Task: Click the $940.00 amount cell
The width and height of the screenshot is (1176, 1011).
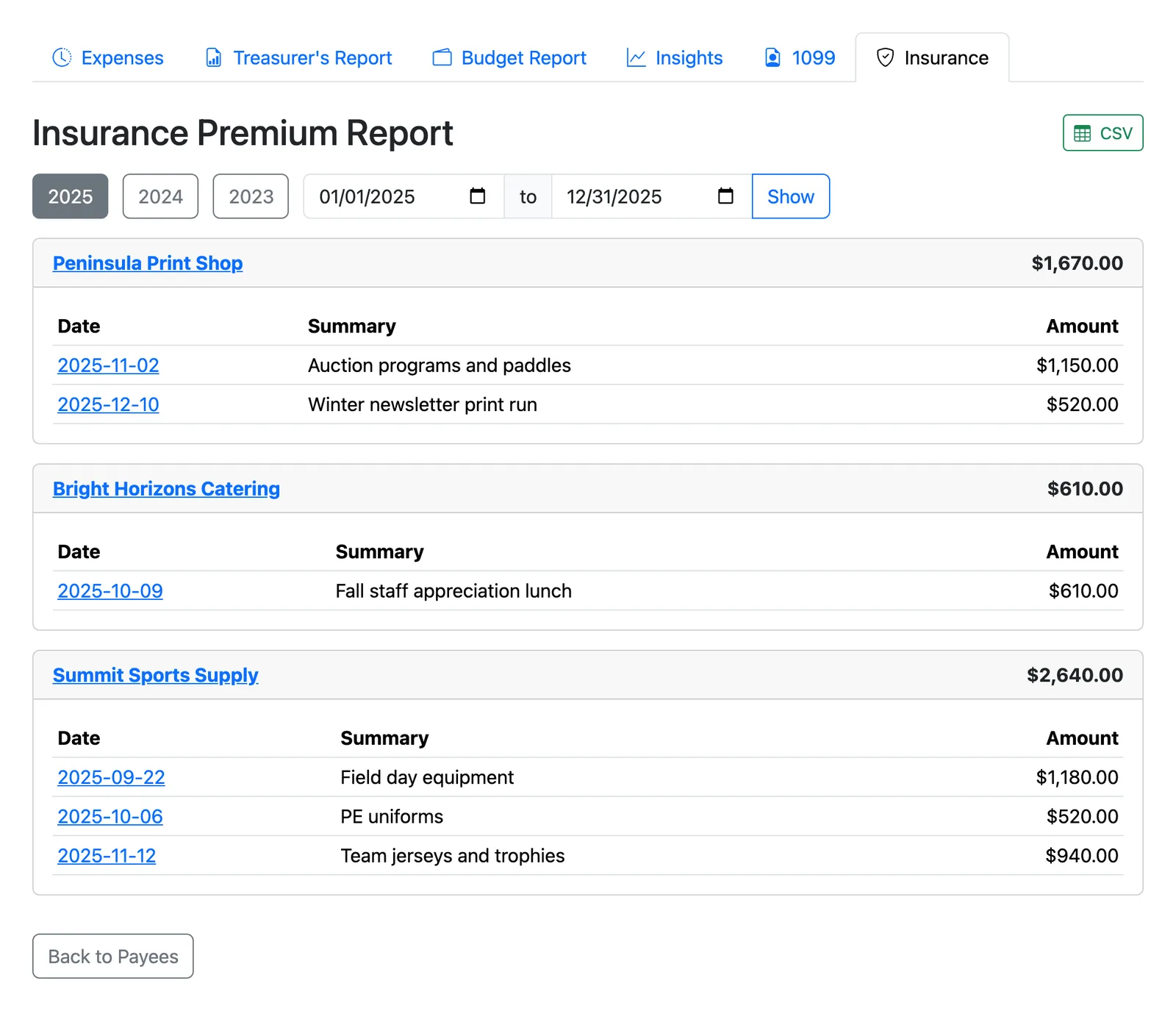Action: coord(1082,856)
